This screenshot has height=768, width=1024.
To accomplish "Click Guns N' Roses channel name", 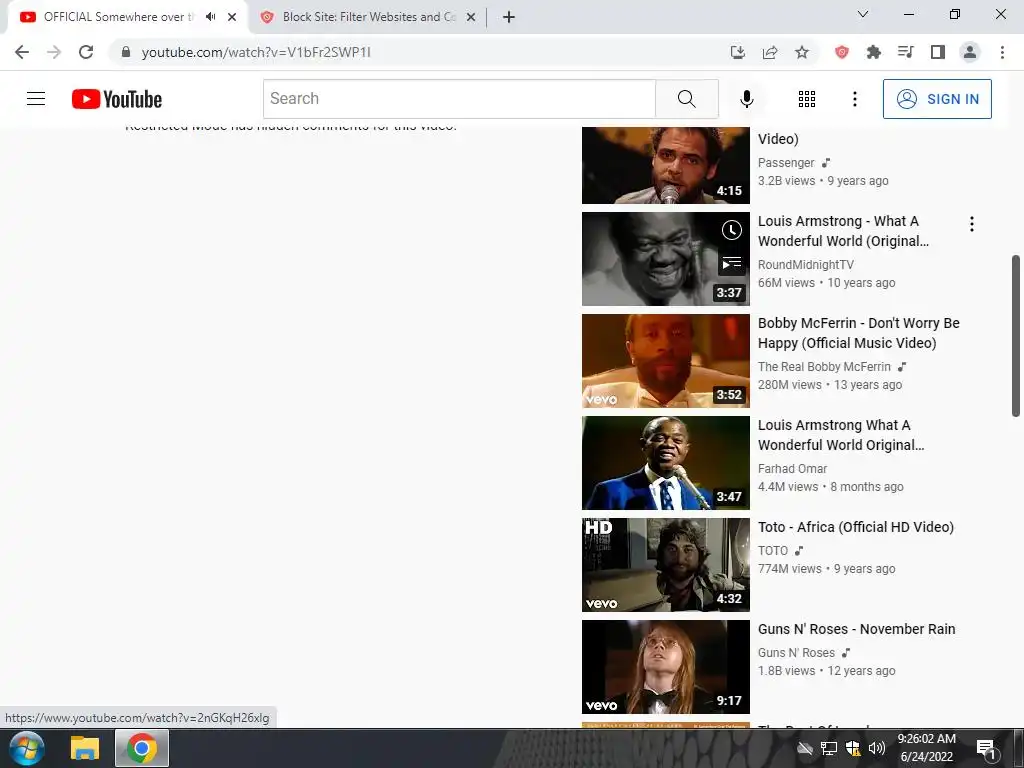I will click(796, 652).
